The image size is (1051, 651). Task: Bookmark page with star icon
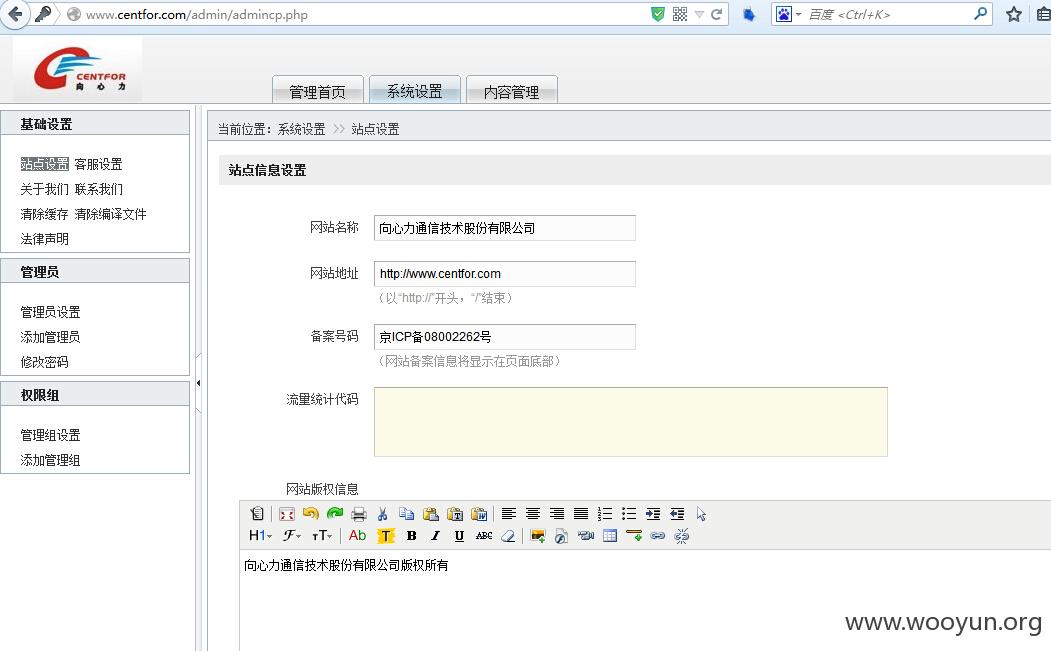point(1013,14)
